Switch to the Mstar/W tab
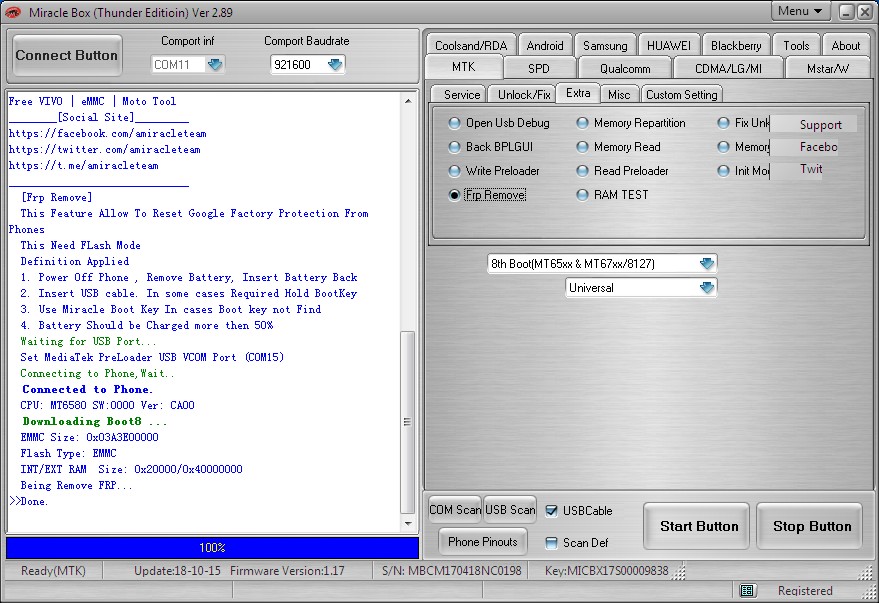This screenshot has height=603, width=879. point(827,68)
